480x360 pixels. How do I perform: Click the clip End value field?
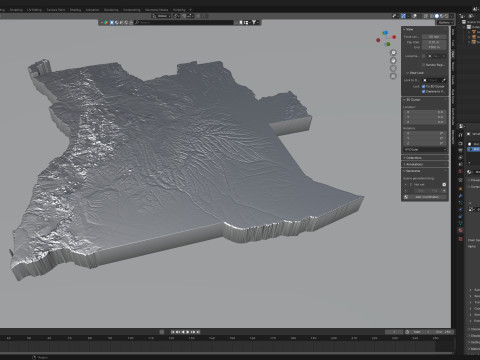click(434, 47)
